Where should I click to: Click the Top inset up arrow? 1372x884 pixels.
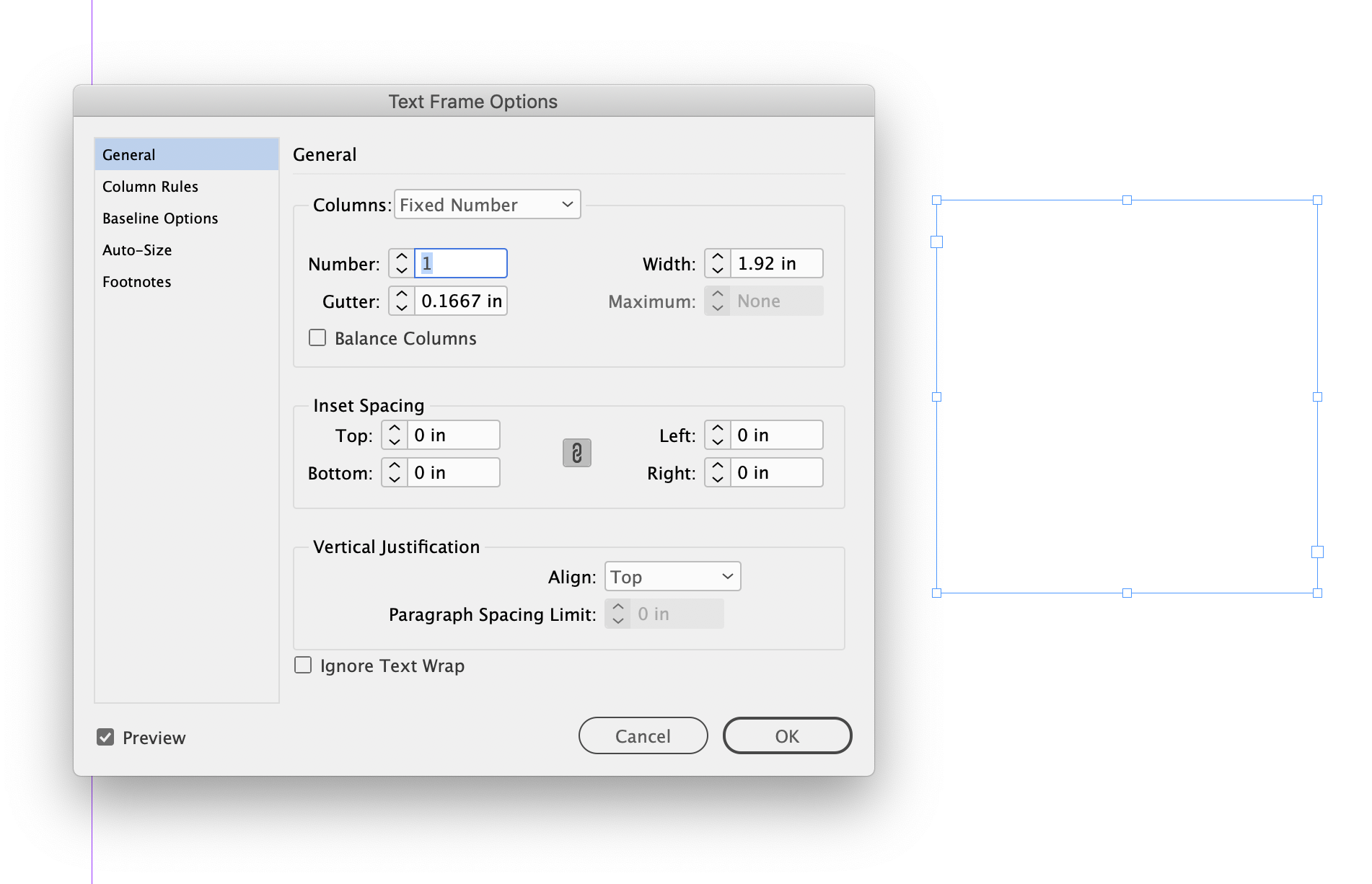[394, 428]
